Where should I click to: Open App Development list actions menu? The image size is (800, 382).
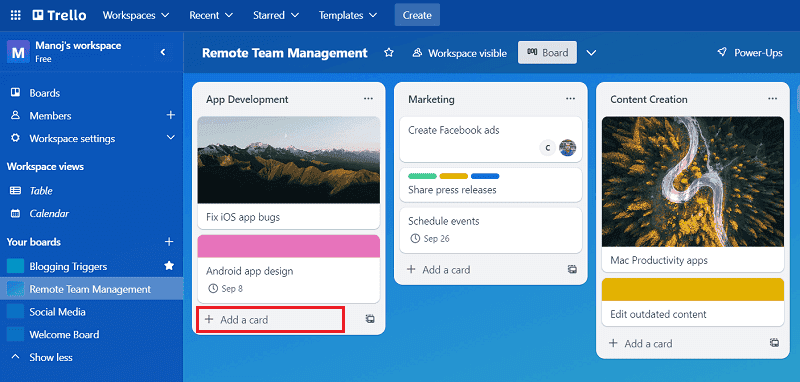click(368, 99)
